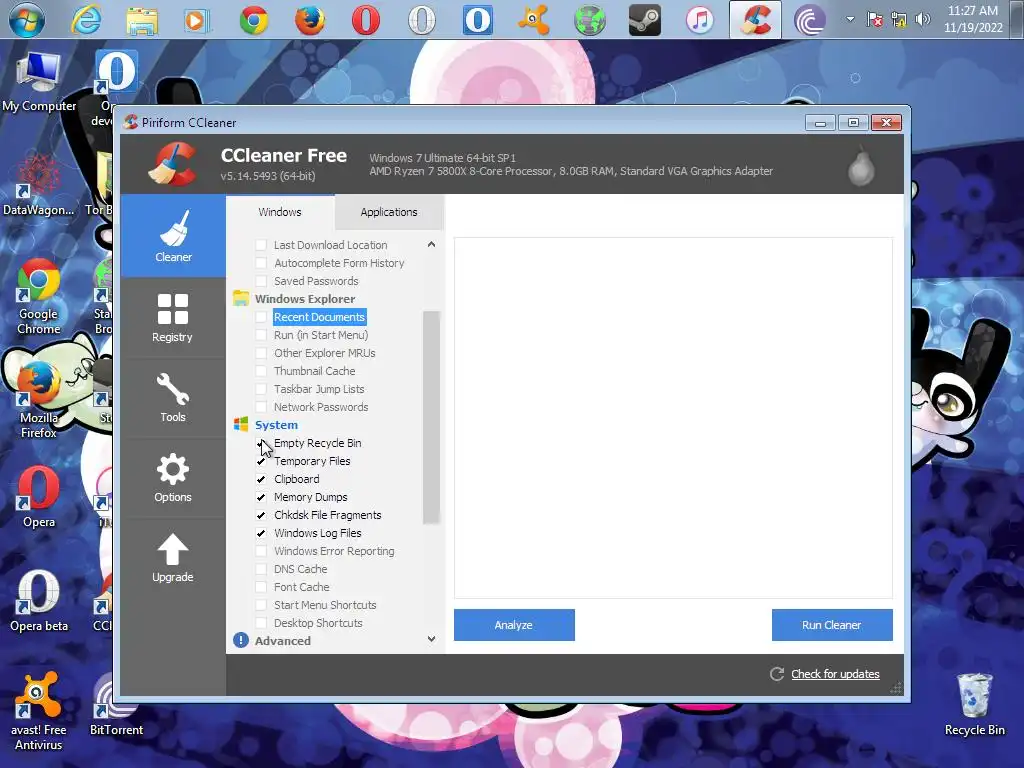Open the Recycle Bin desktop icon

click(974, 705)
